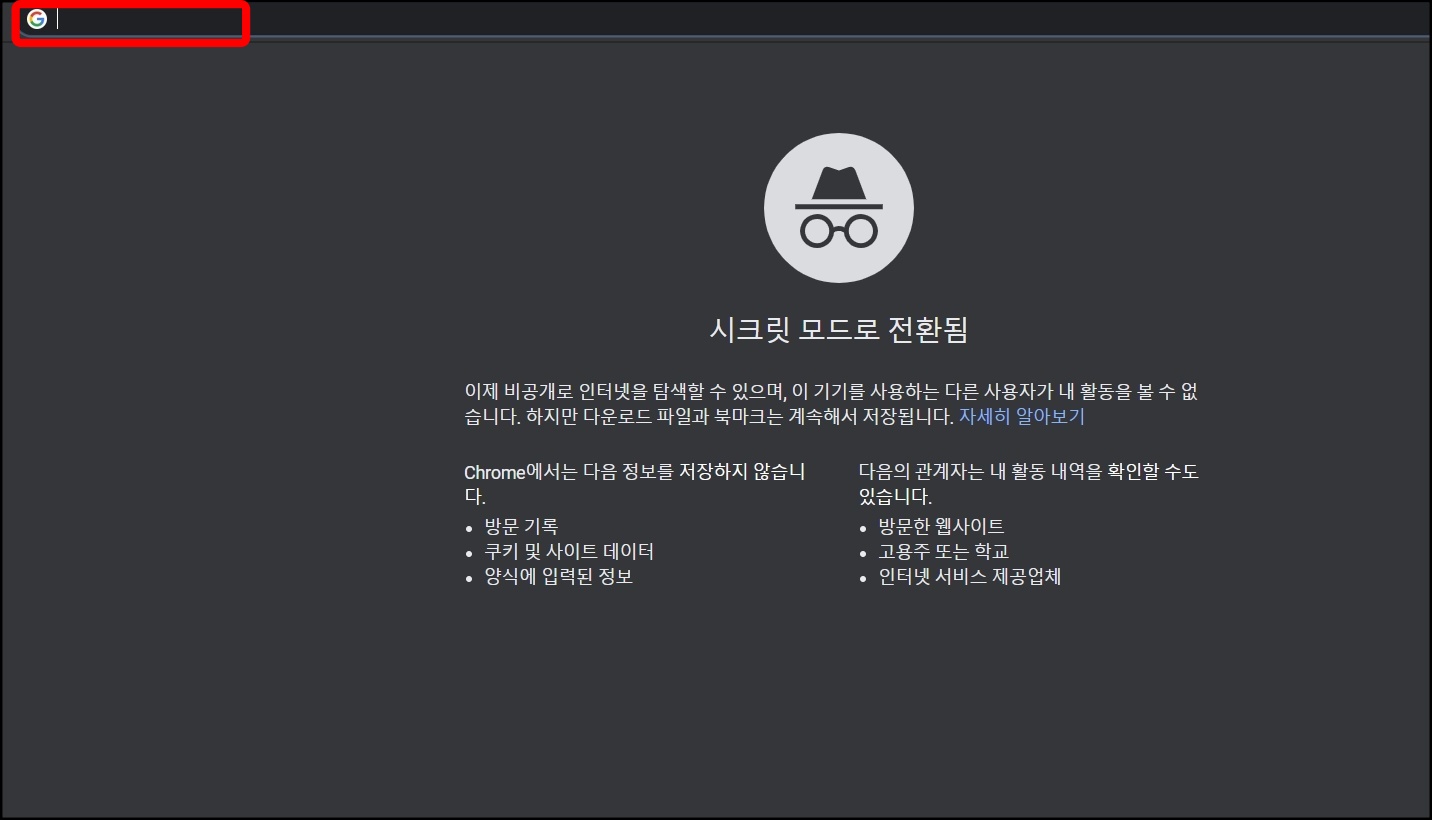Click the 이제 비공개로 인터넷을 탐색할 paragraph
Image resolution: width=1432 pixels, height=820 pixels.
(831, 403)
